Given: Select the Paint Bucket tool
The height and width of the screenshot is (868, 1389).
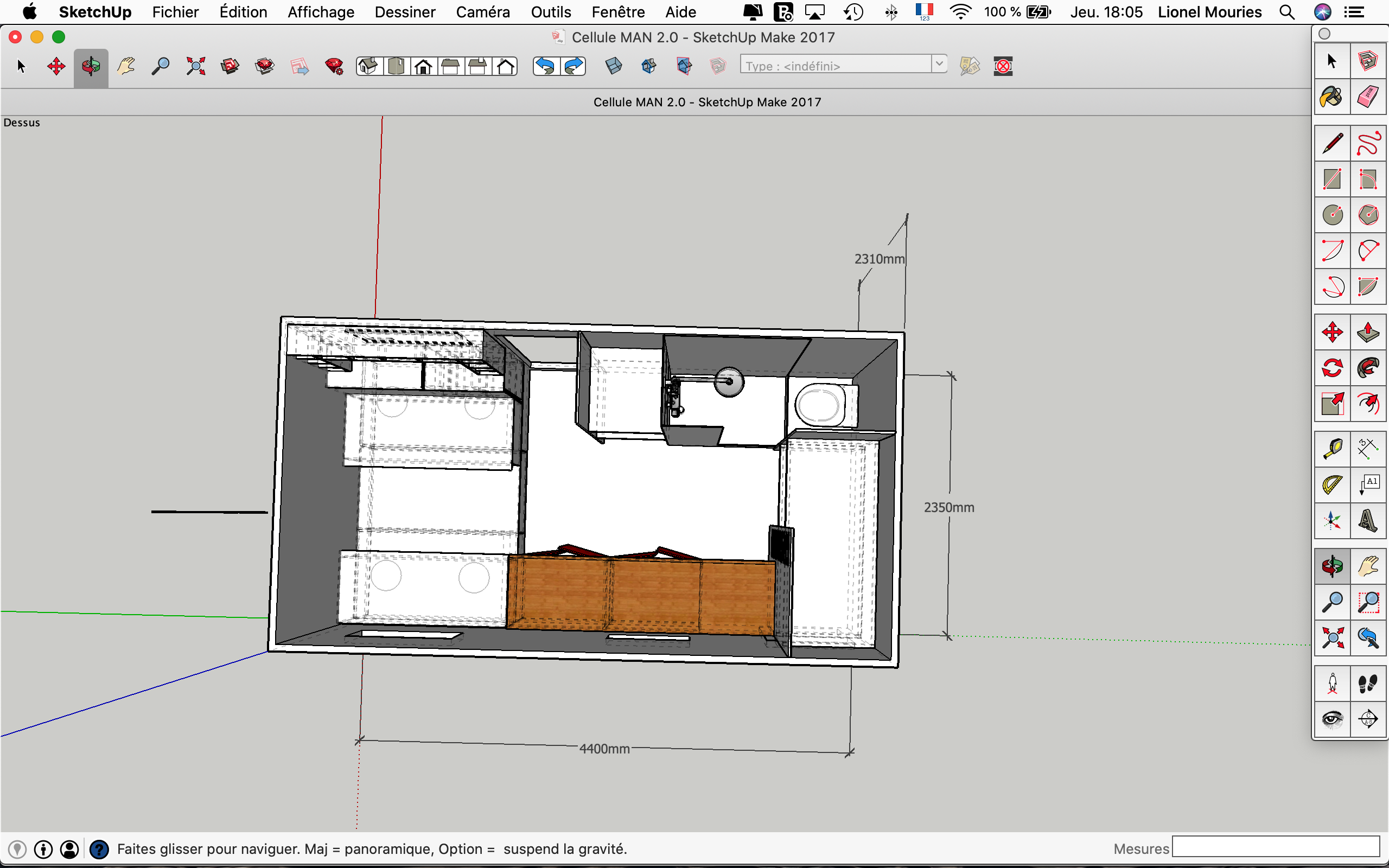Looking at the screenshot, I should 1331,97.
